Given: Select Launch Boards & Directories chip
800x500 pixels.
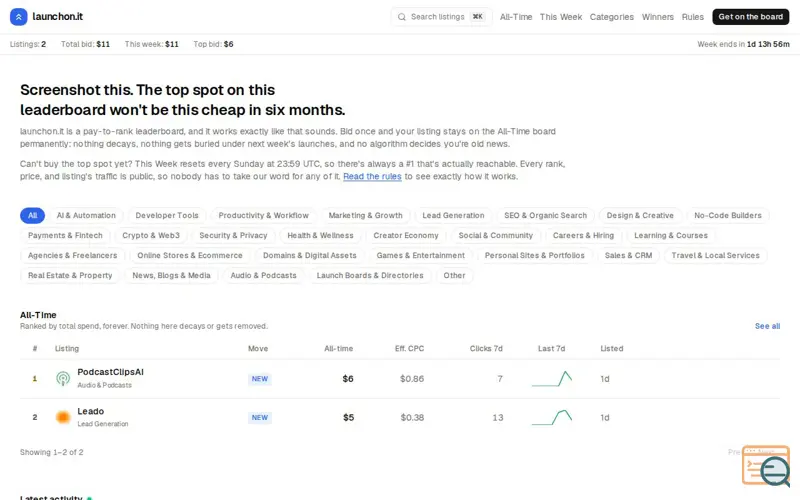Looking at the screenshot, I should point(370,275).
